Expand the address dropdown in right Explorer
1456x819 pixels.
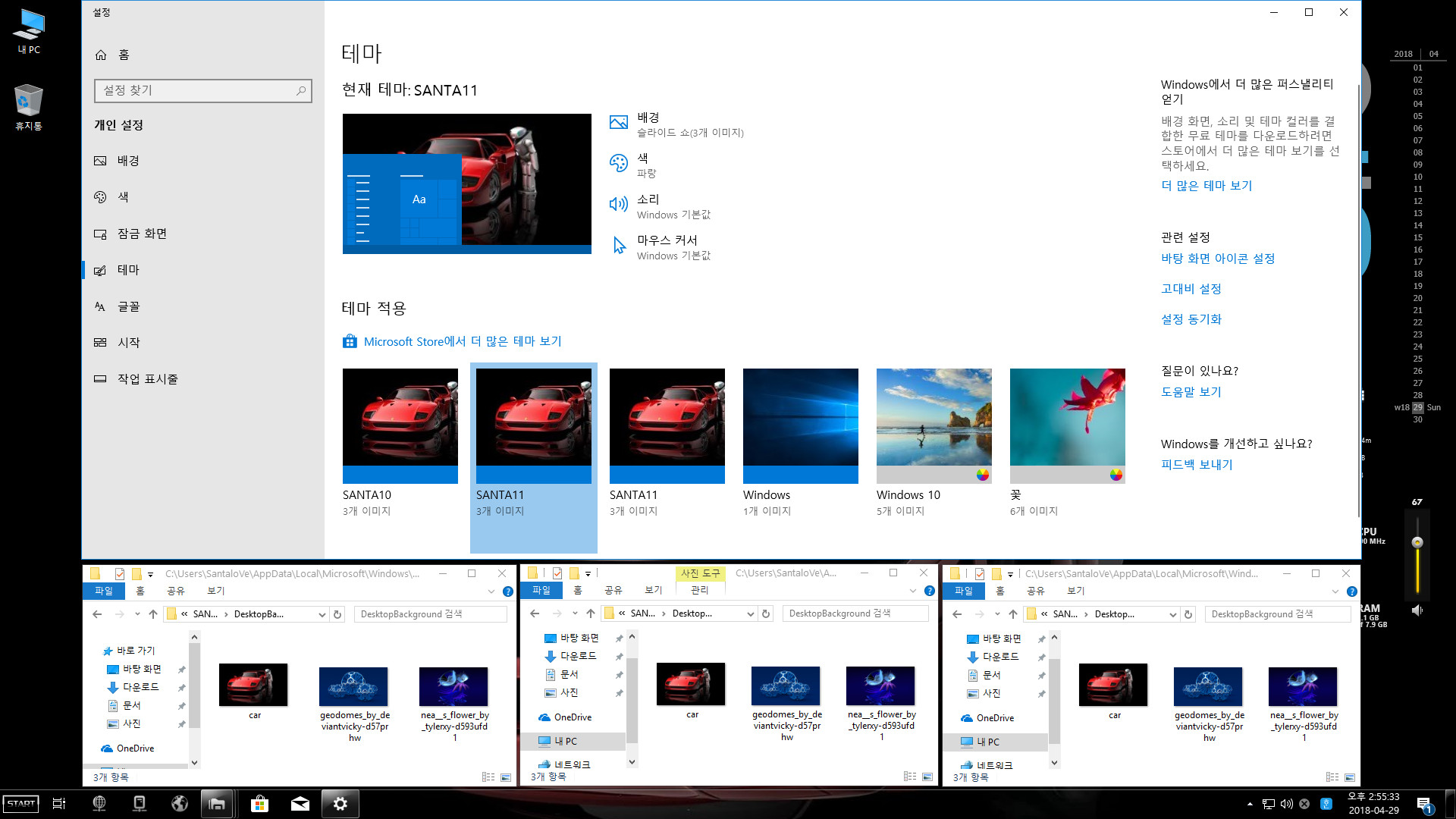(x=1173, y=614)
